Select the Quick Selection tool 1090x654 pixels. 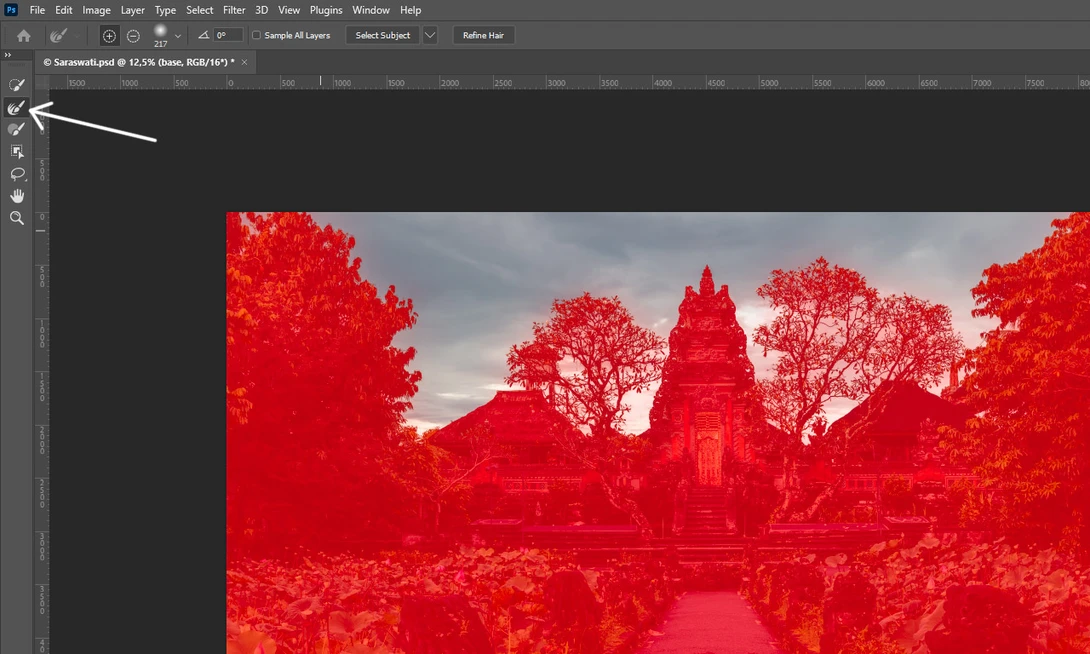click(x=16, y=84)
